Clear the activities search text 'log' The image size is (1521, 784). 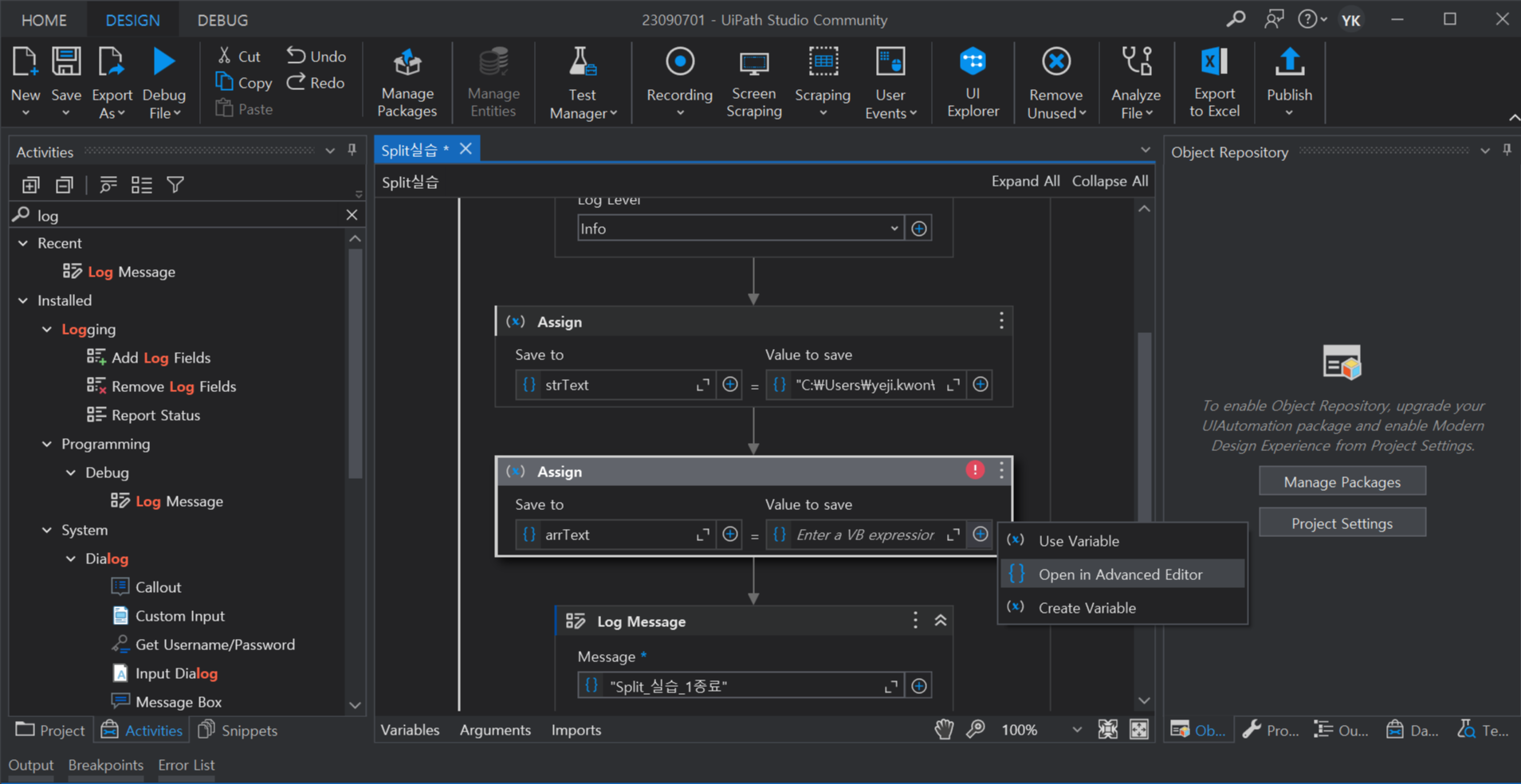point(352,214)
